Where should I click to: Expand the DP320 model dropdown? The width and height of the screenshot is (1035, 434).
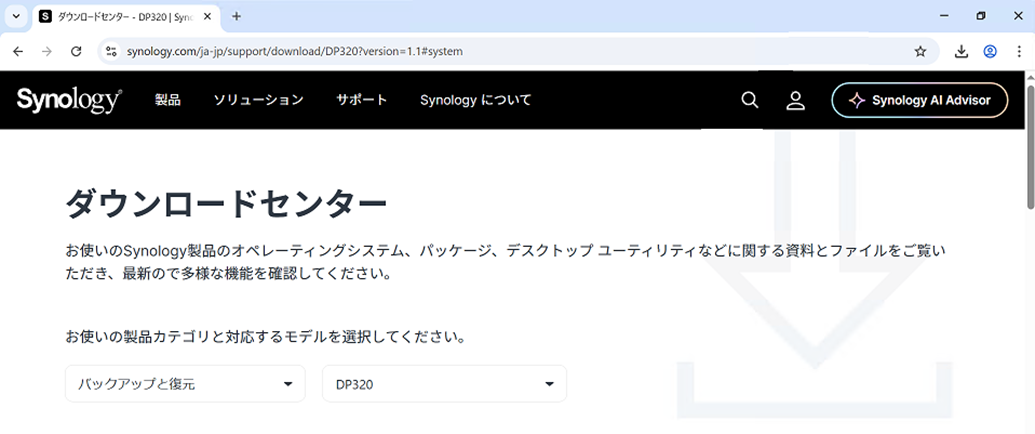[x=444, y=384]
